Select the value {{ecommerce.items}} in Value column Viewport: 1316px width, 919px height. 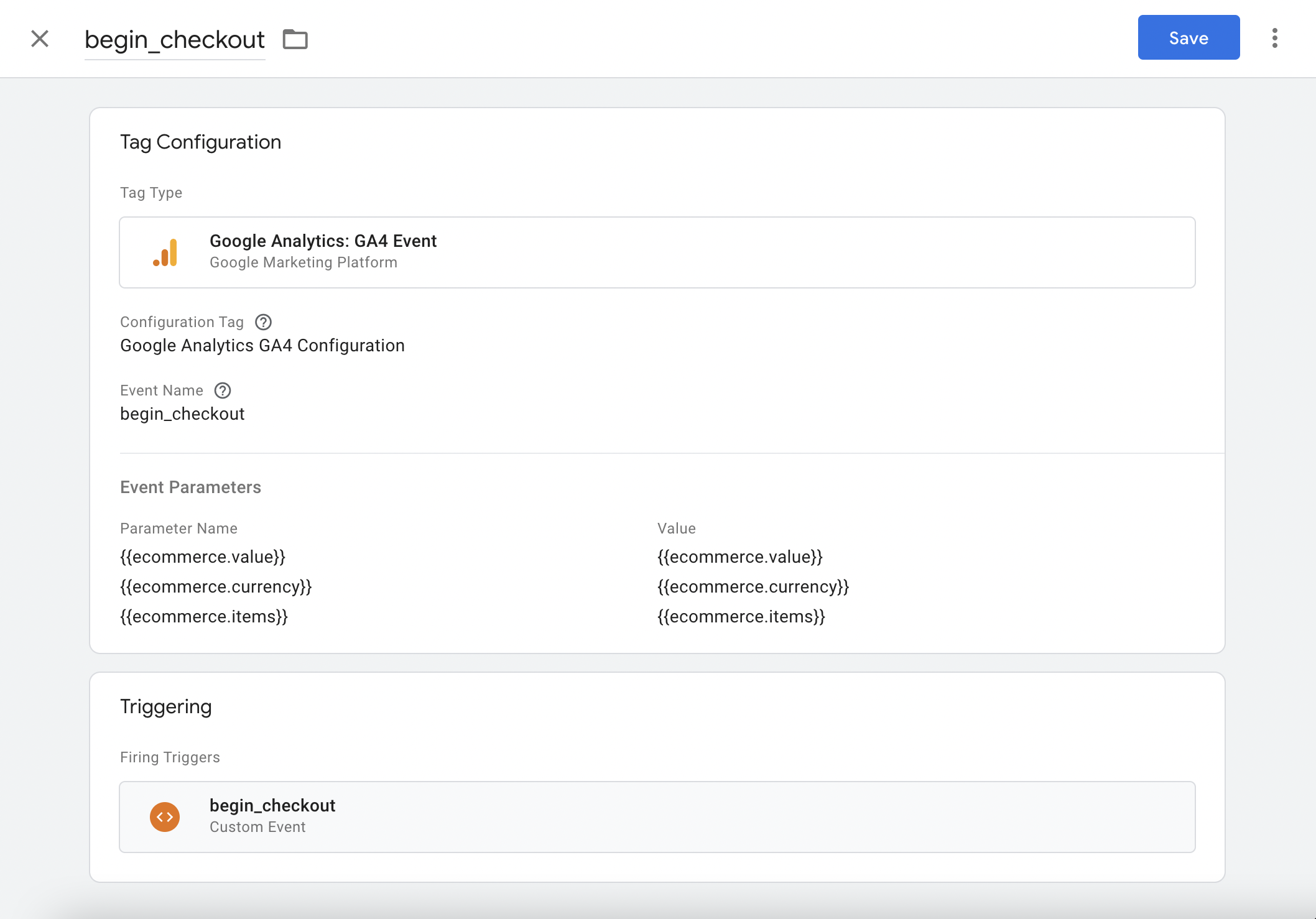pos(741,617)
